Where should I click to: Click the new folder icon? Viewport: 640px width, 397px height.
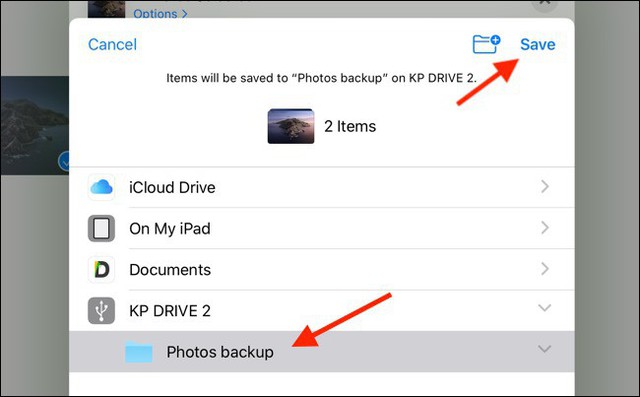(x=487, y=44)
